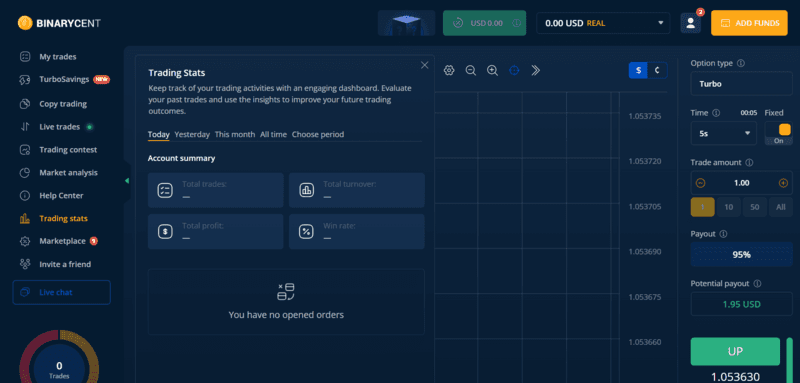Click the promo gift box thumbnail
Viewport: 800px width, 383px height.
click(407, 23)
